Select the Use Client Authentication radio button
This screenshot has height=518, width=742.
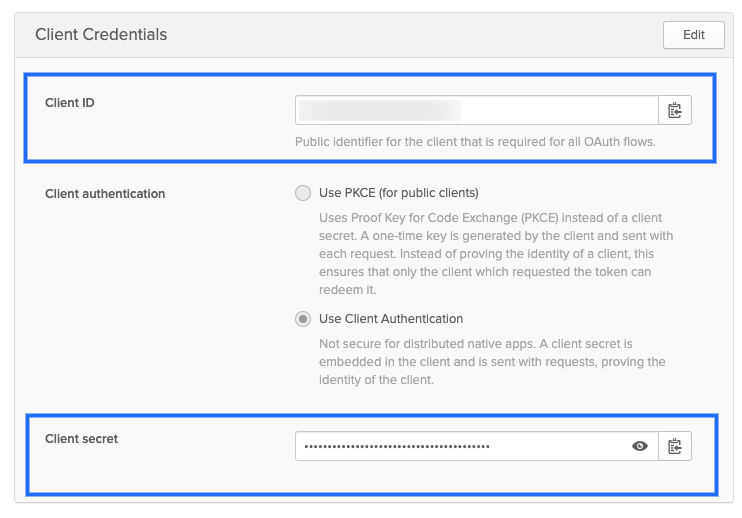(303, 319)
